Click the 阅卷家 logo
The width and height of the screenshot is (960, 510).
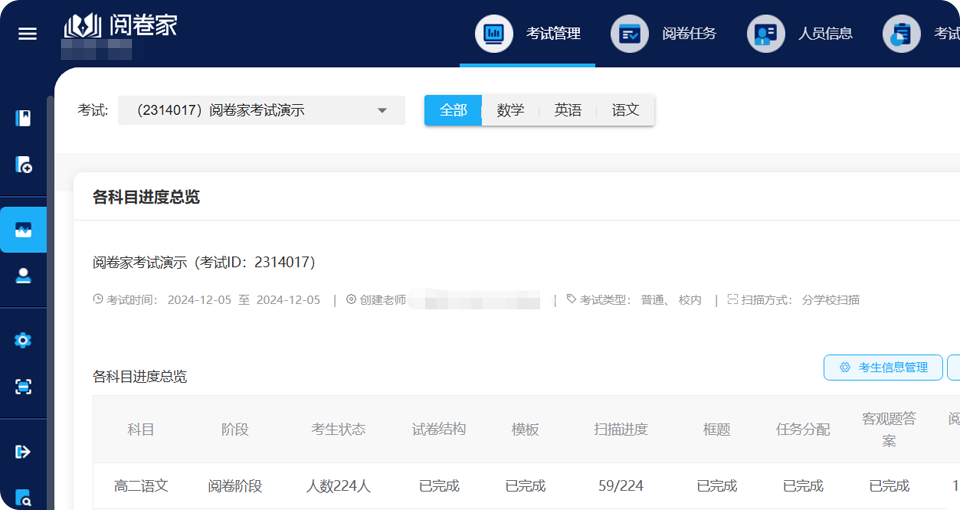pyautogui.click(x=120, y=26)
